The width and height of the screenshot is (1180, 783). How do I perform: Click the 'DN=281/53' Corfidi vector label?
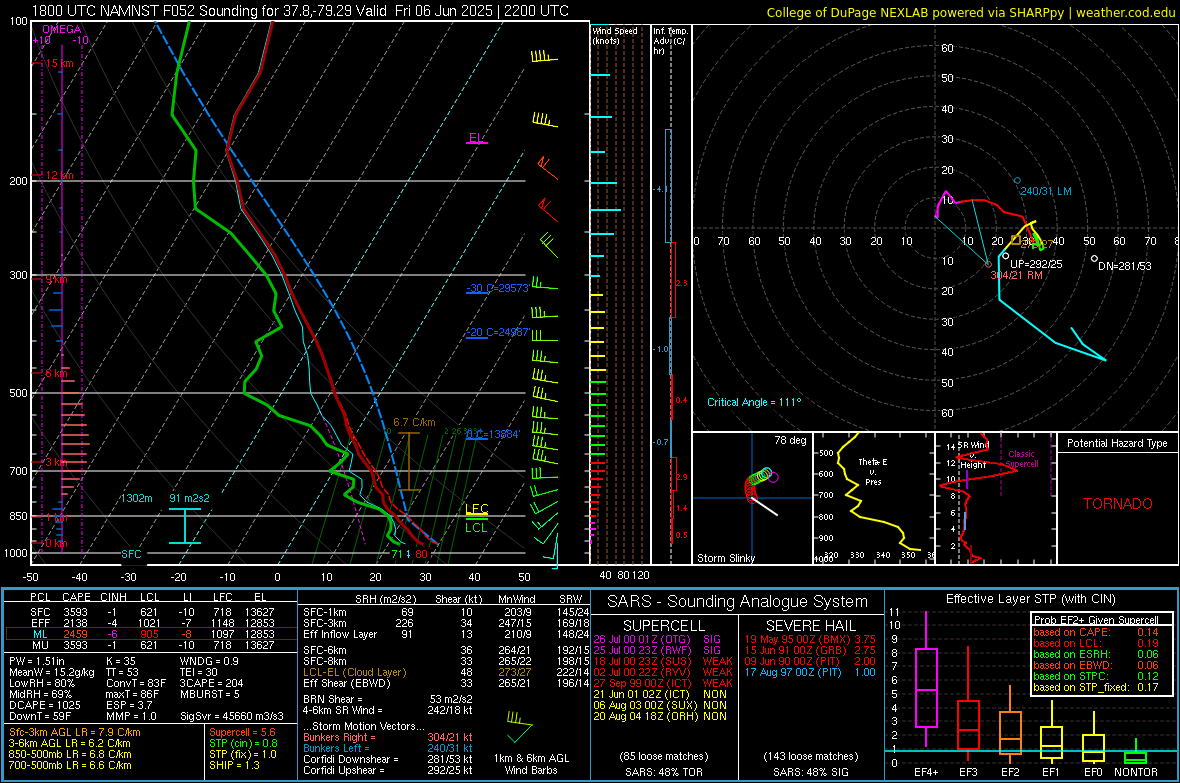tap(1124, 266)
